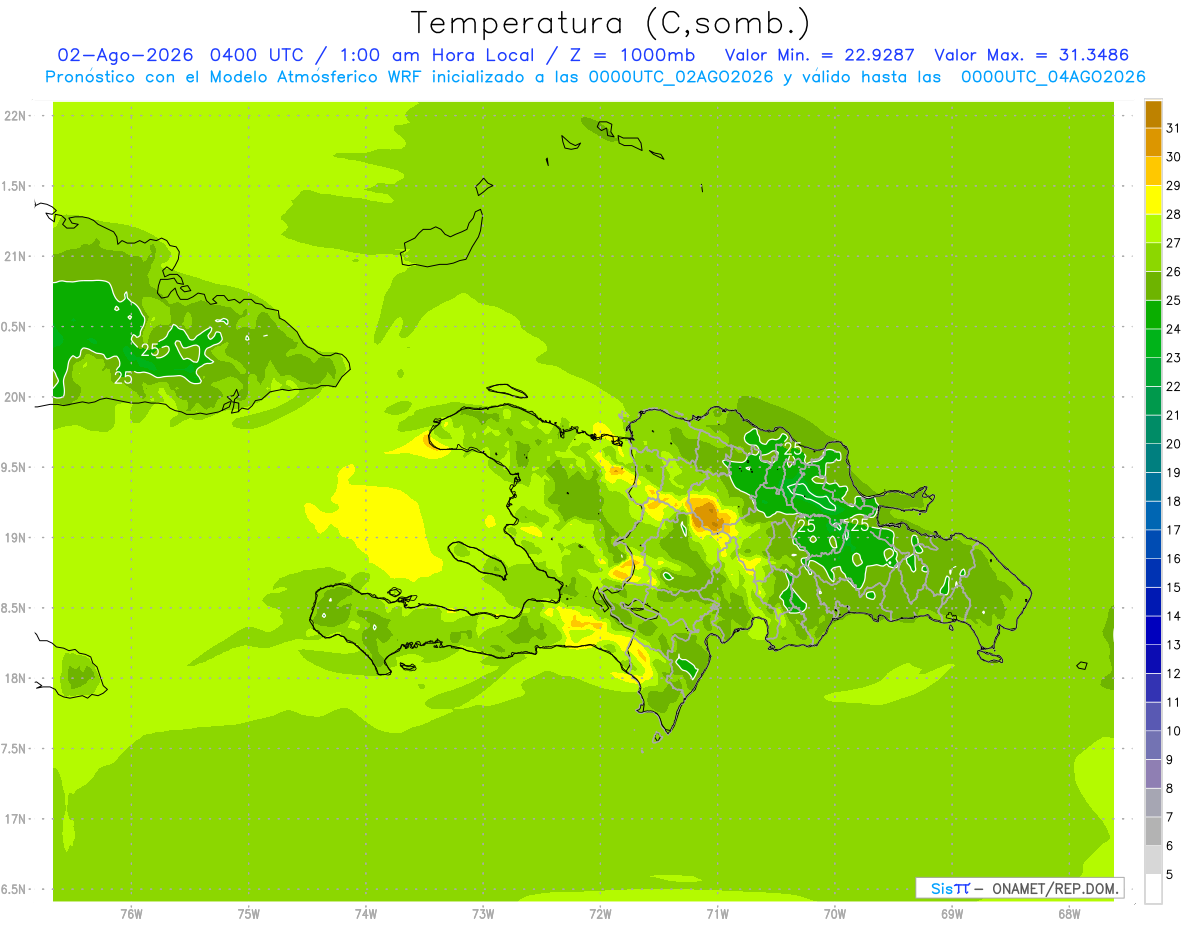1200x927 pixels.
Task: Click the "19N" latitude axis label
Action: pyautogui.click(x=15, y=538)
